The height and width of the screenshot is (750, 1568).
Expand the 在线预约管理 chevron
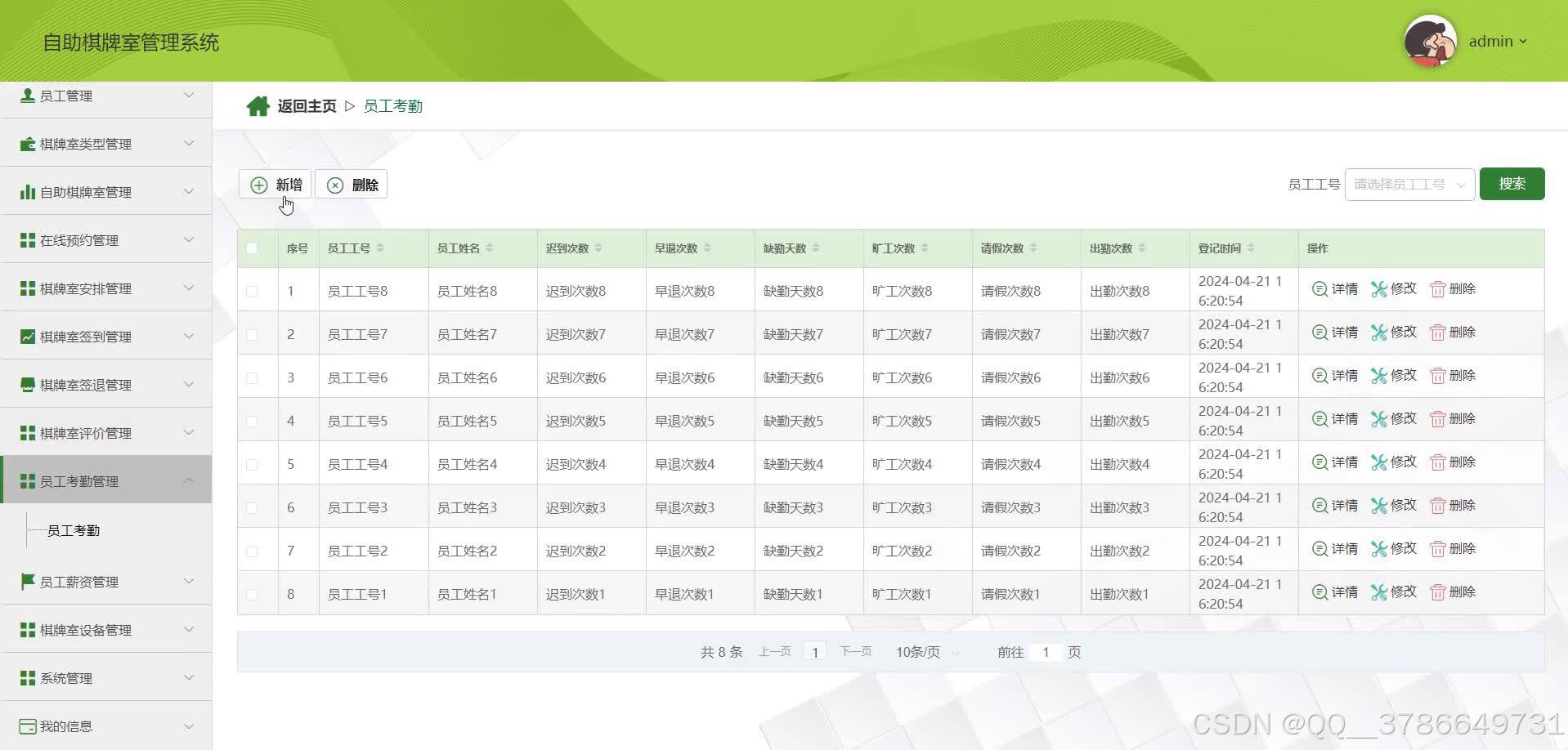pyautogui.click(x=189, y=240)
